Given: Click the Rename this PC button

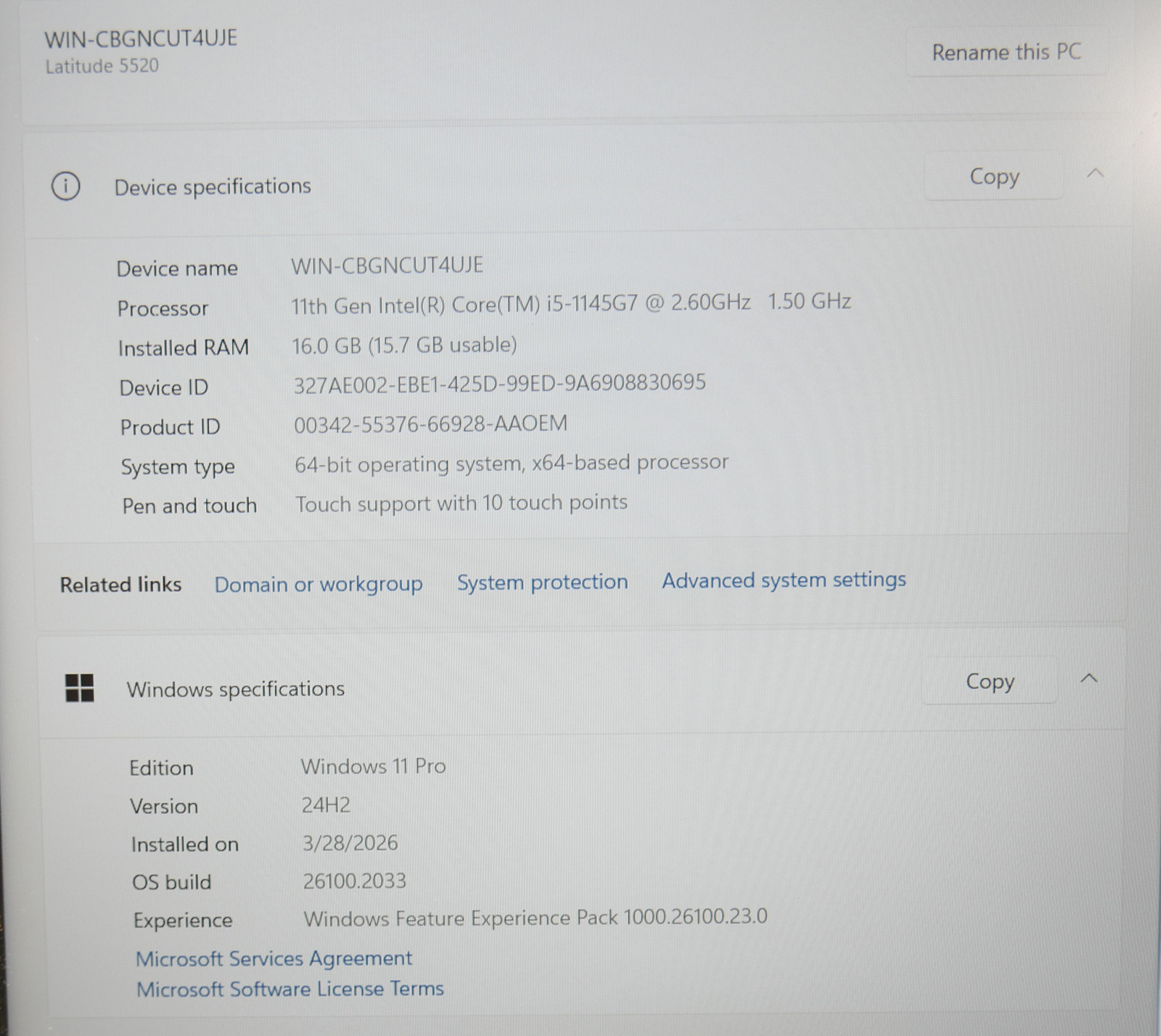Looking at the screenshot, I should tap(1006, 52).
